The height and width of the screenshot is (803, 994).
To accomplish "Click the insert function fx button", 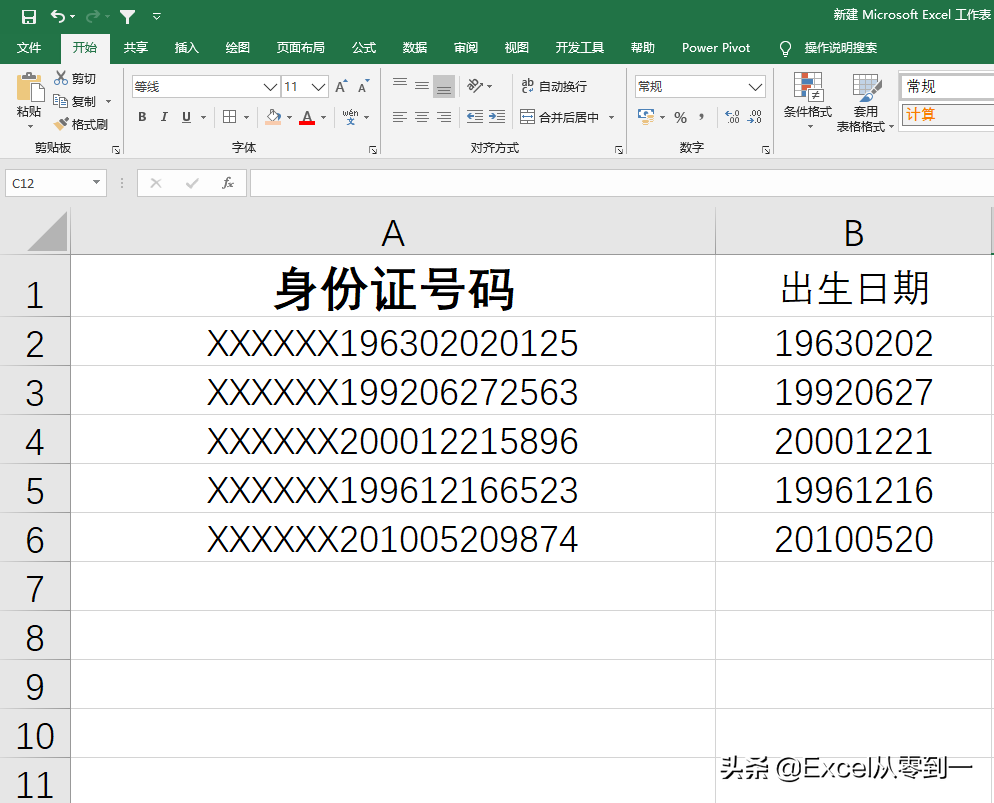I will coord(228,183).
